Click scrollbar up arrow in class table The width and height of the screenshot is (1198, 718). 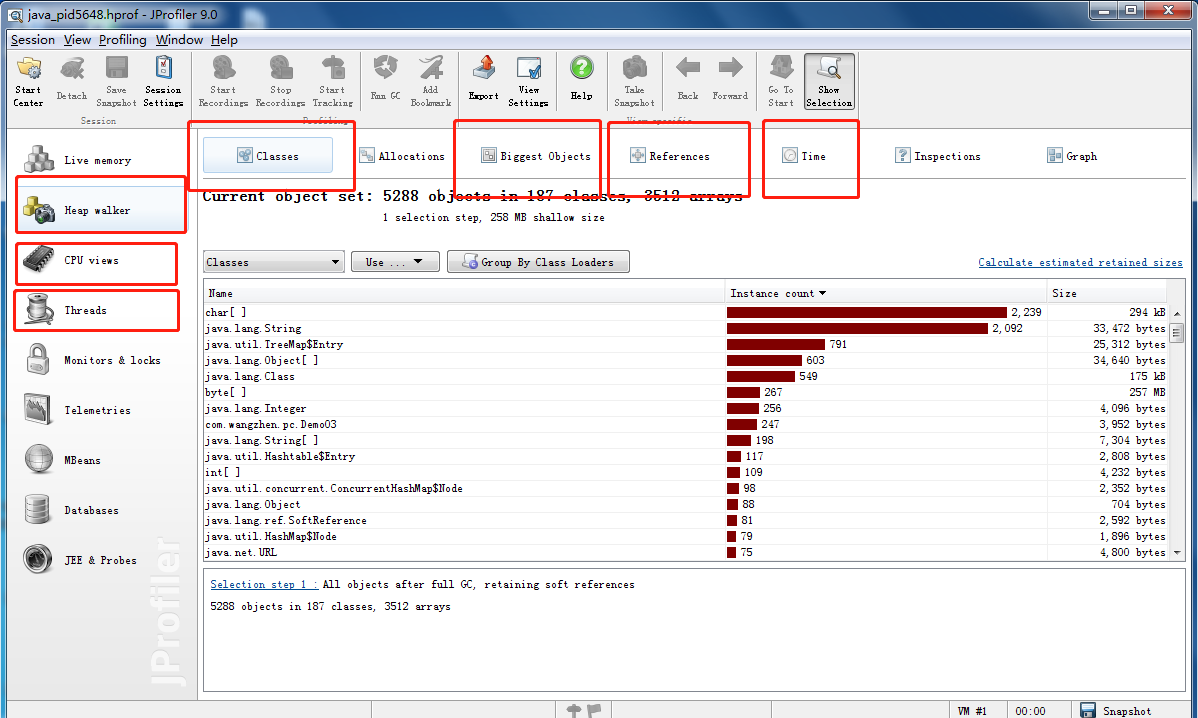point(1177,312)
